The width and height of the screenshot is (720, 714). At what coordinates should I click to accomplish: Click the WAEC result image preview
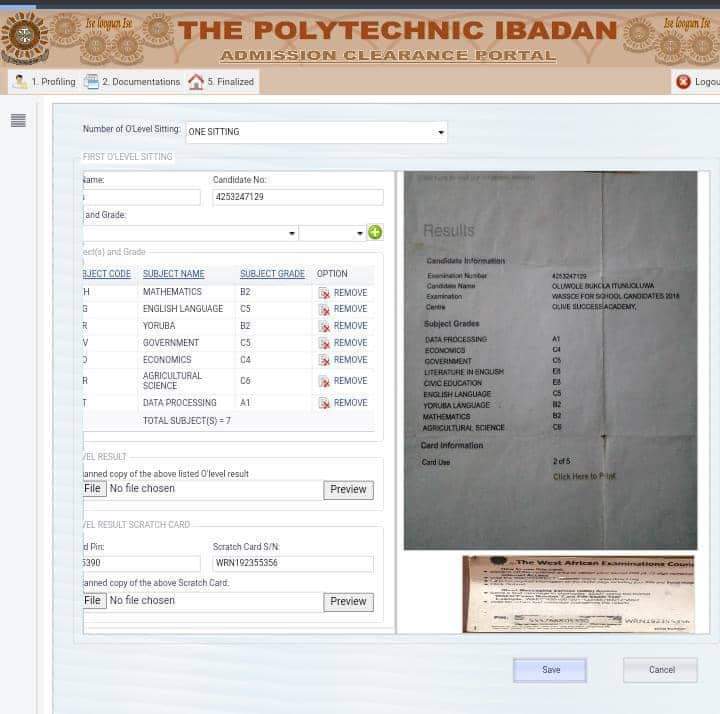[551, 360]
